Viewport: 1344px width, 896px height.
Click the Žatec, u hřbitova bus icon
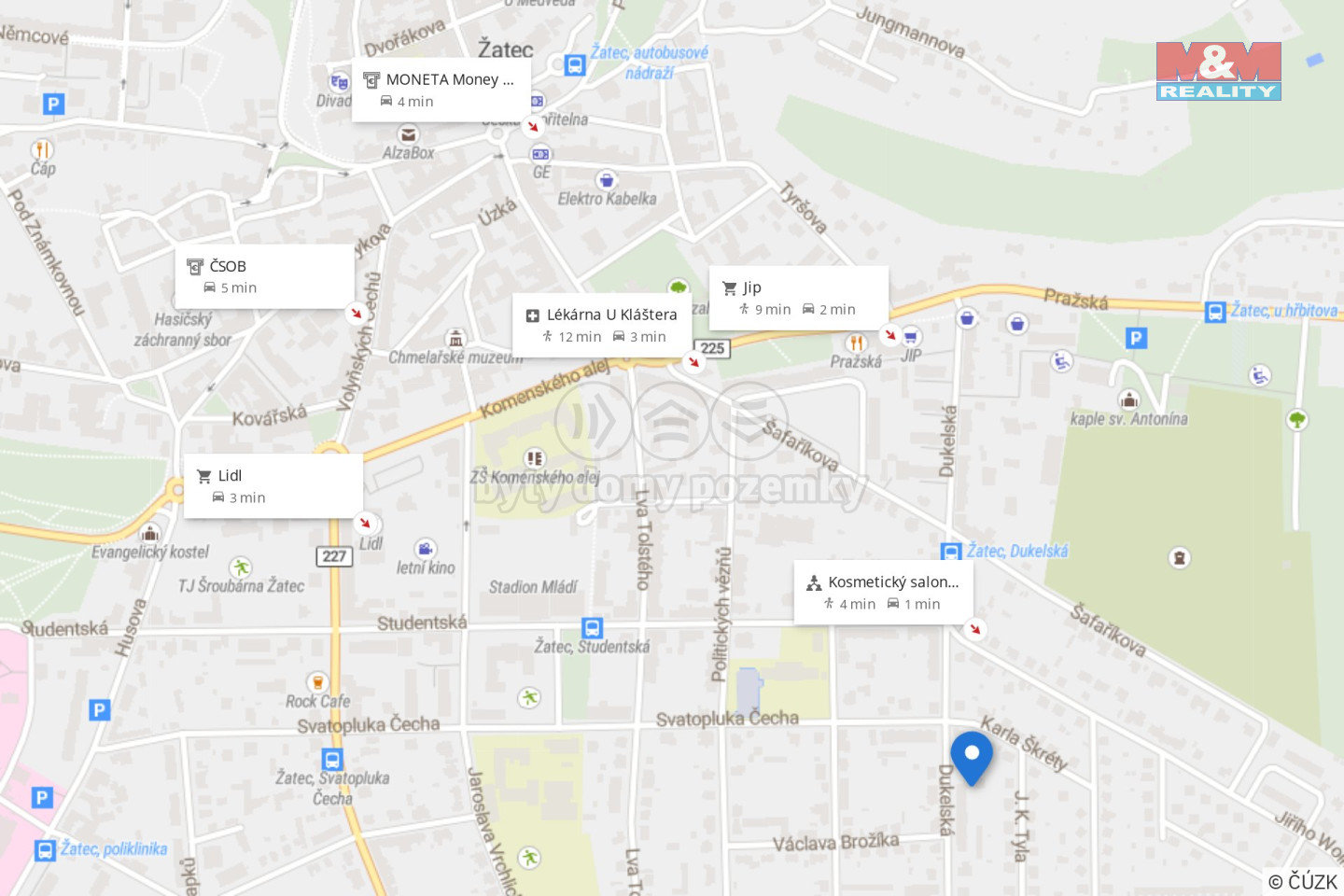pyautogui.click(x=1215, y=312)
